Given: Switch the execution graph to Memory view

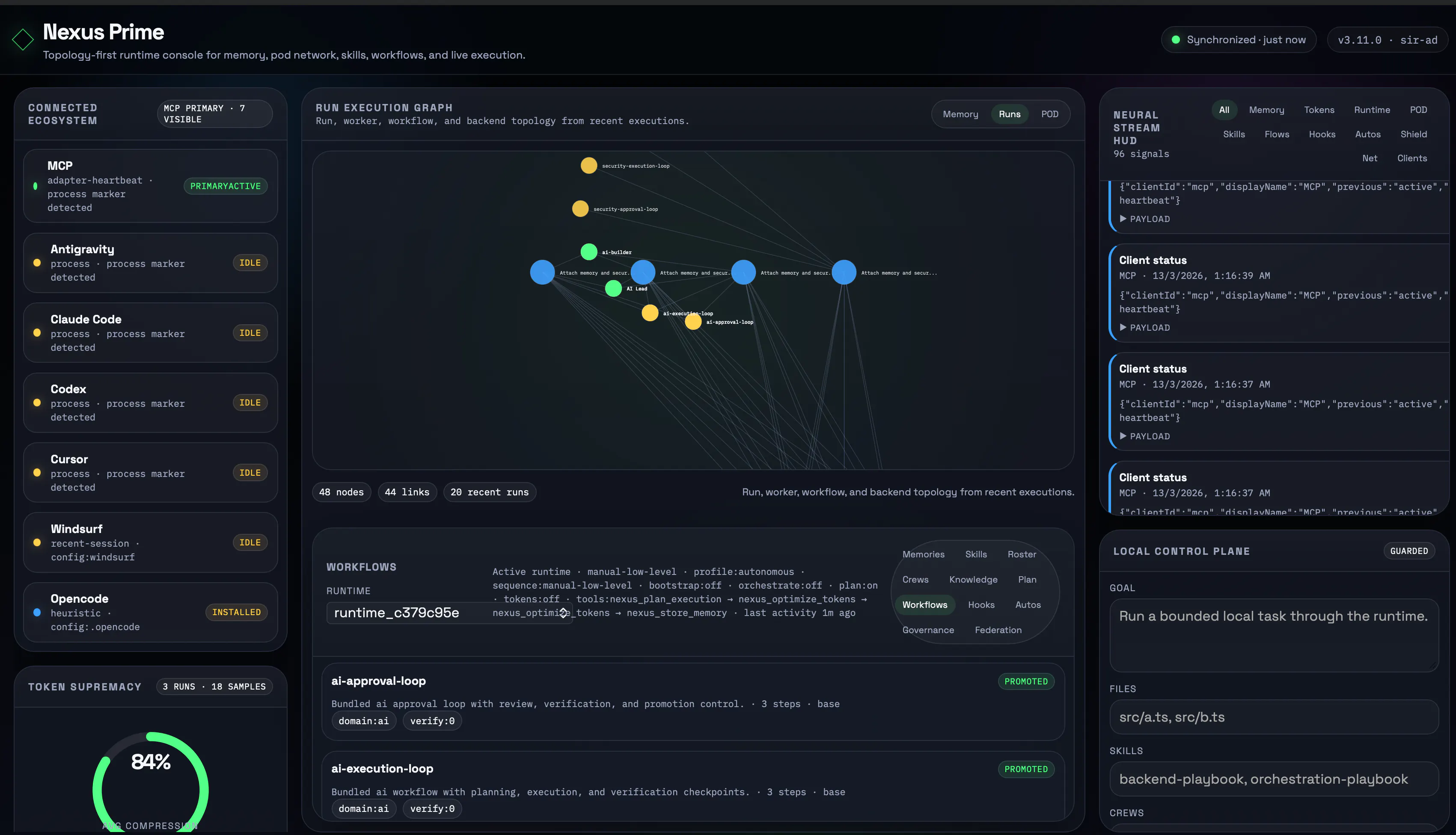Looking at the screenshot, I should 960,114.
